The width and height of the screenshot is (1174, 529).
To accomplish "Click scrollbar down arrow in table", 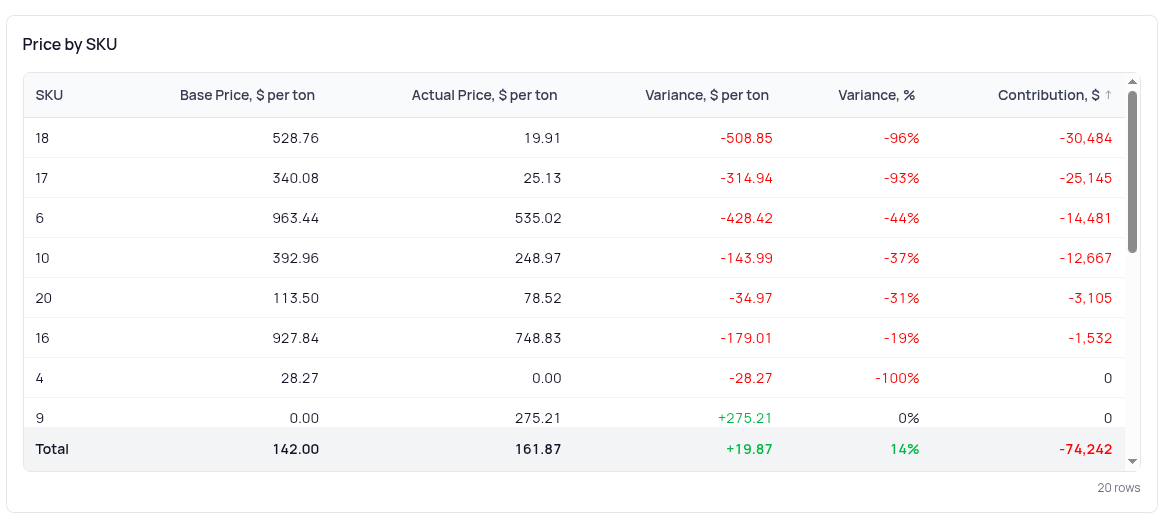I will coord(1132,461).
